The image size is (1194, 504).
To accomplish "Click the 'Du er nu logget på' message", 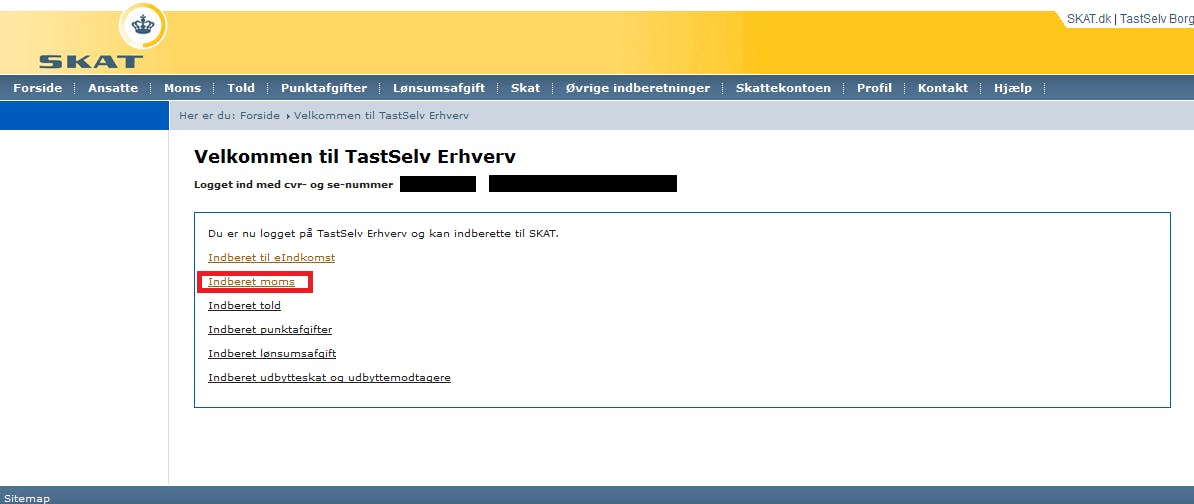I will [x=383, y=233].
